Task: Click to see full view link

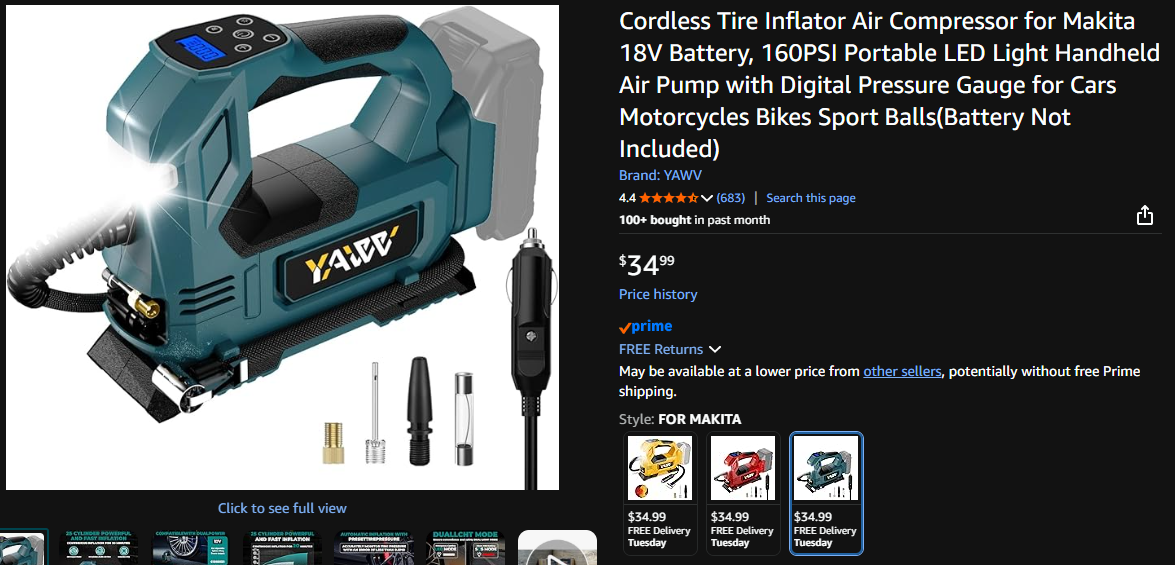Action: pos(282,509)
